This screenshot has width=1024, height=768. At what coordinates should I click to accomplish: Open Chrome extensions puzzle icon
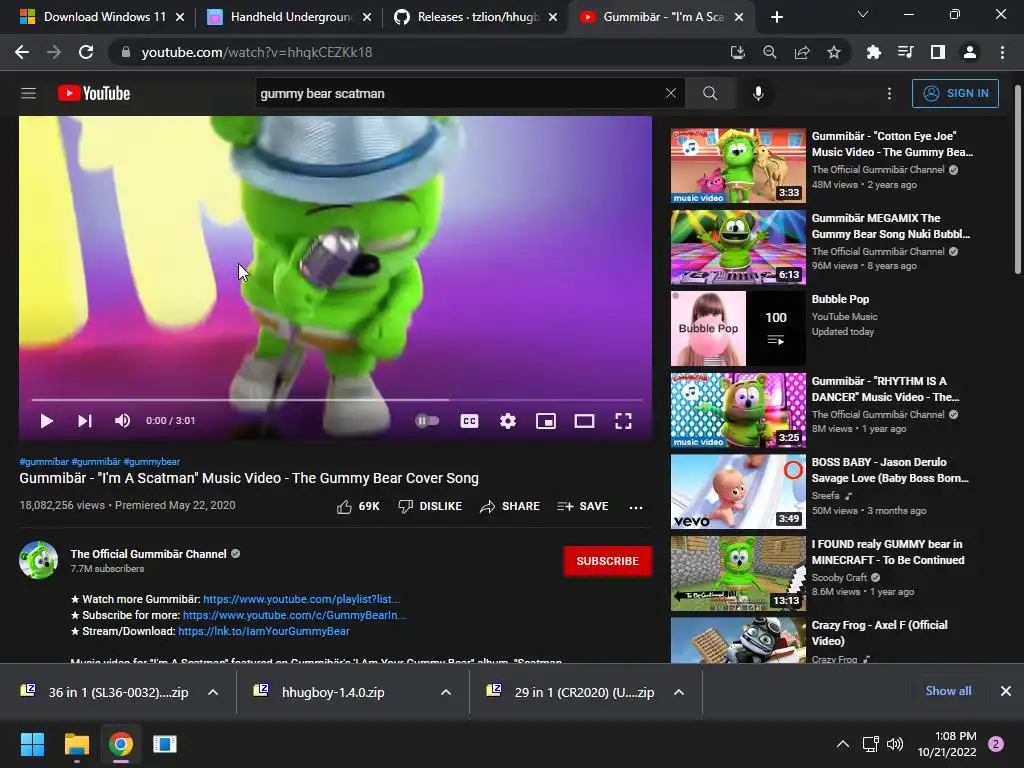pos(873,52)
